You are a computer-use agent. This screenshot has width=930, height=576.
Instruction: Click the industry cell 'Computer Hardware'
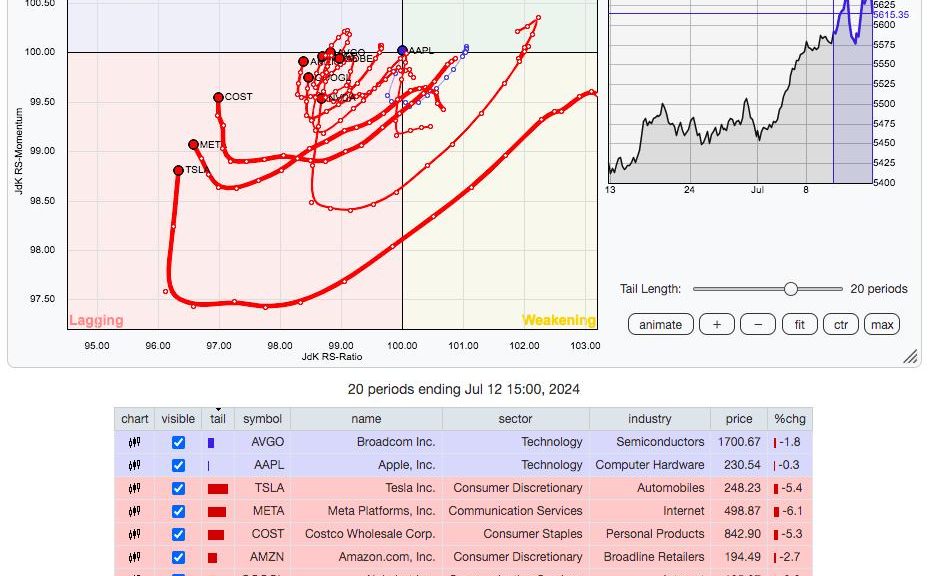point(650,465)
